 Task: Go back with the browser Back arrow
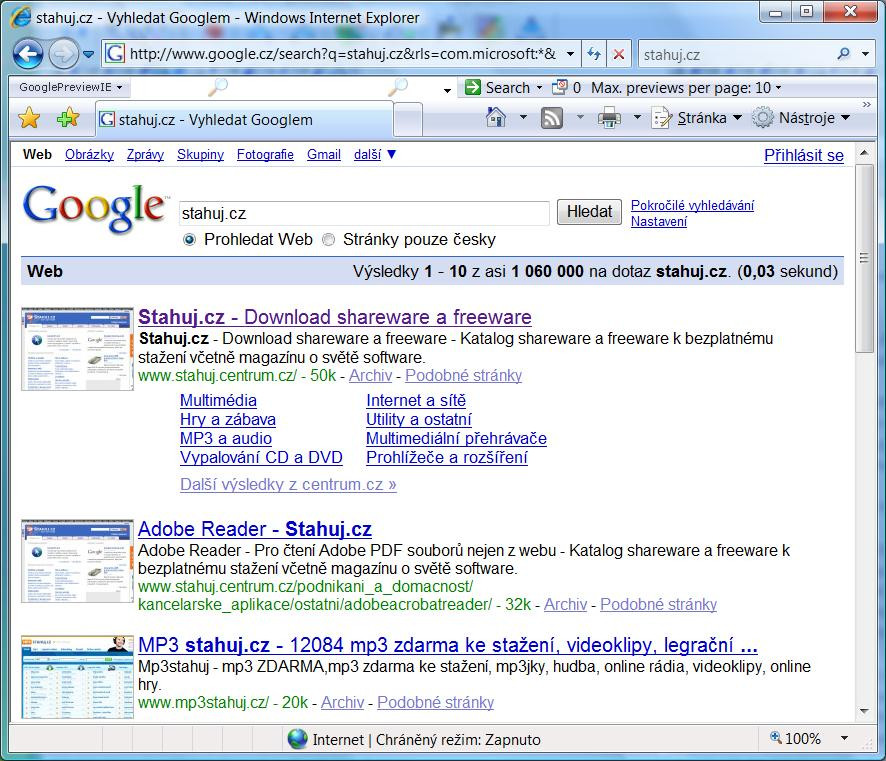[27, 54]
